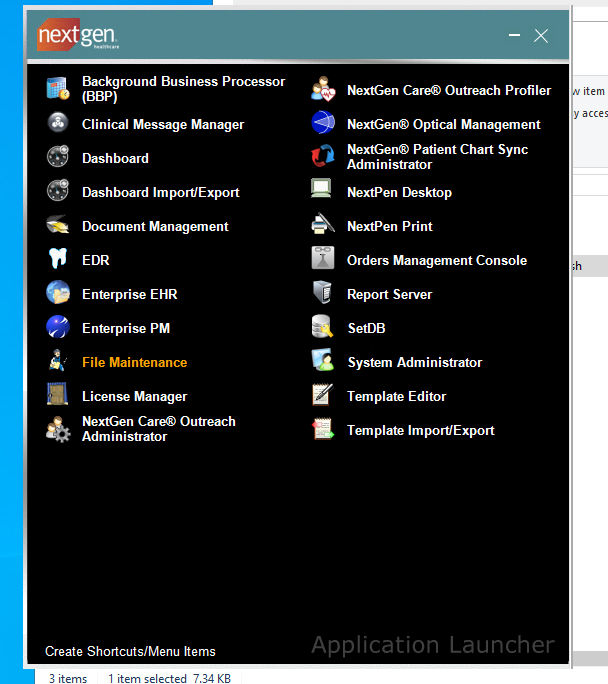Click the NextGen Optical Management icon
Viewport: 608px width, 684px height.
[x=322, y=124]
